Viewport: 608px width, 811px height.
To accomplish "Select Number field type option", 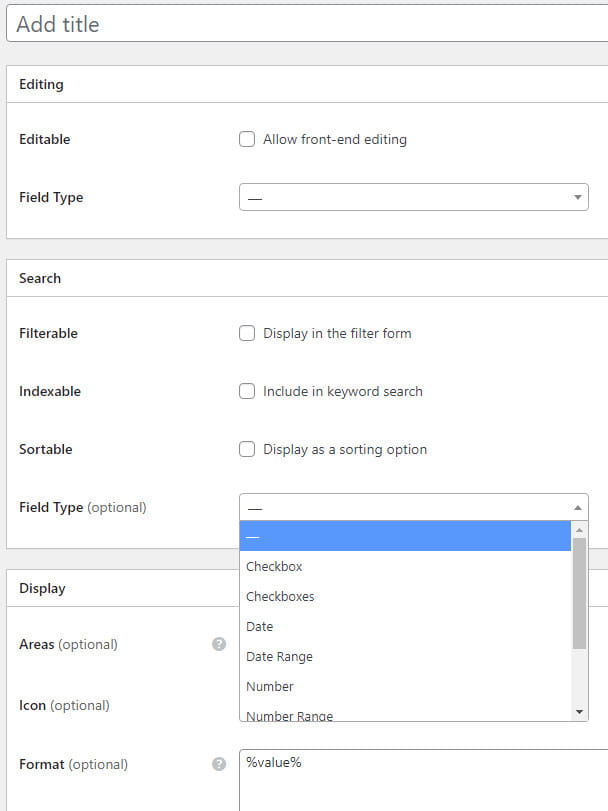I will (x=270, y=686).
